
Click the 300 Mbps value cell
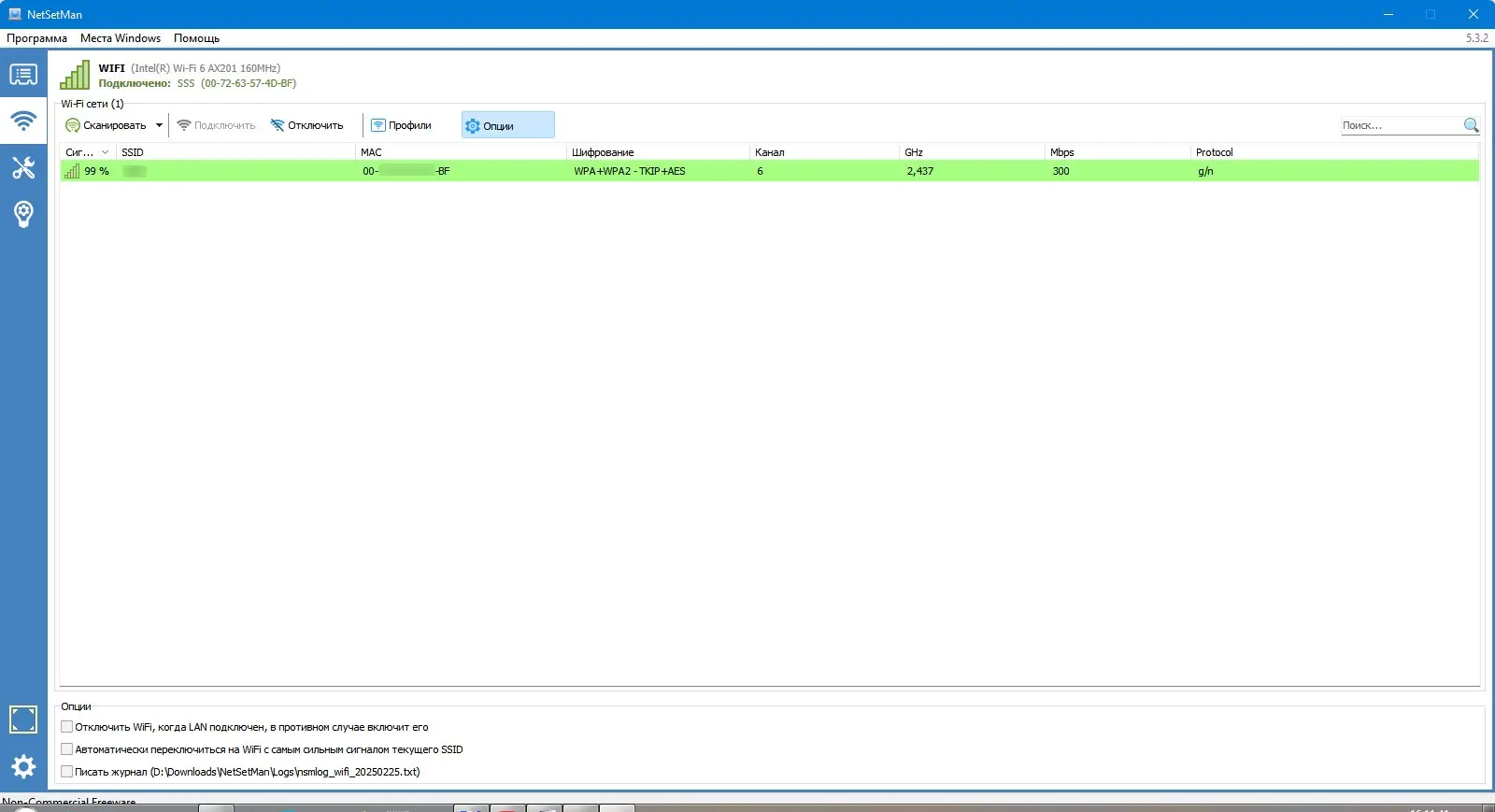point(1061,171)
